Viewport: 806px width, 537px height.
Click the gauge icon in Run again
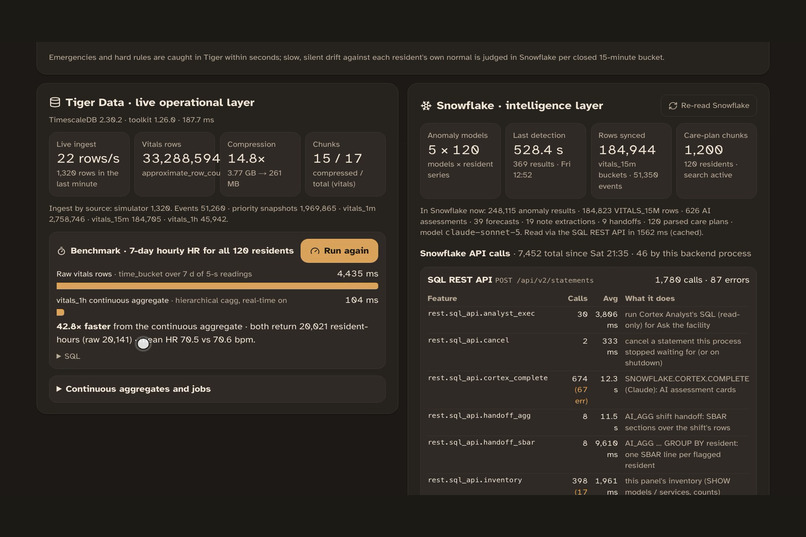tap(315, 251)
